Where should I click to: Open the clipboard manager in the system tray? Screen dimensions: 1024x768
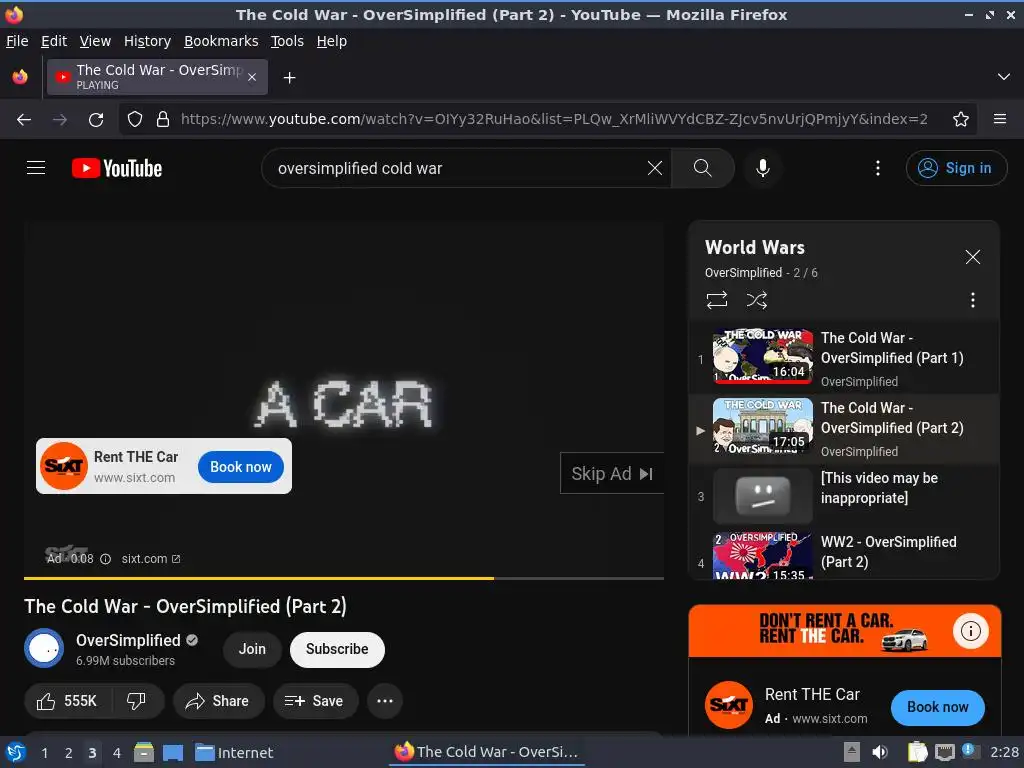pos(917,752)
